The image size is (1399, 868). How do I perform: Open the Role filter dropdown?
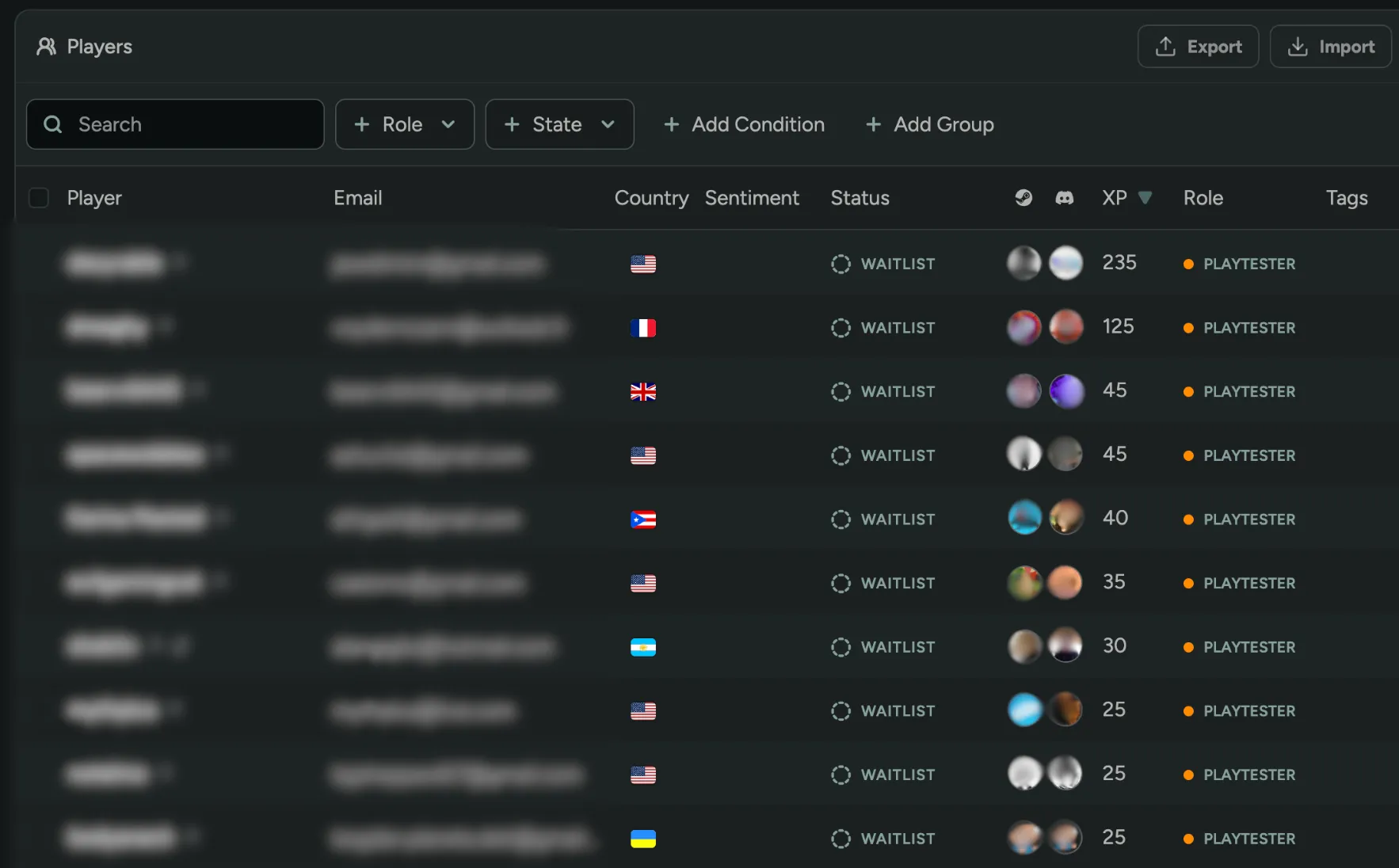click(405, 124)
